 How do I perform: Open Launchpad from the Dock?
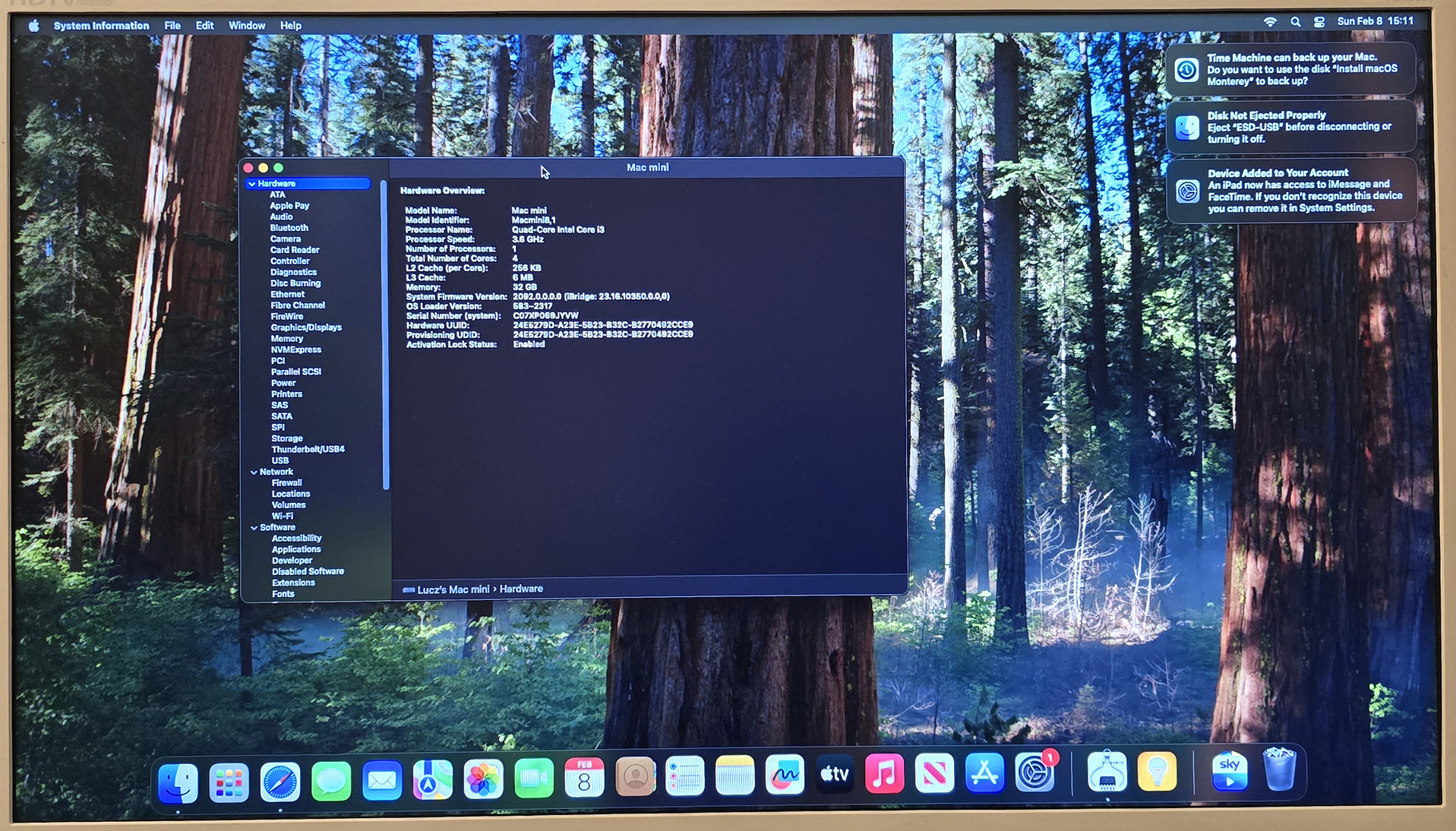click(x=229, y=782)
